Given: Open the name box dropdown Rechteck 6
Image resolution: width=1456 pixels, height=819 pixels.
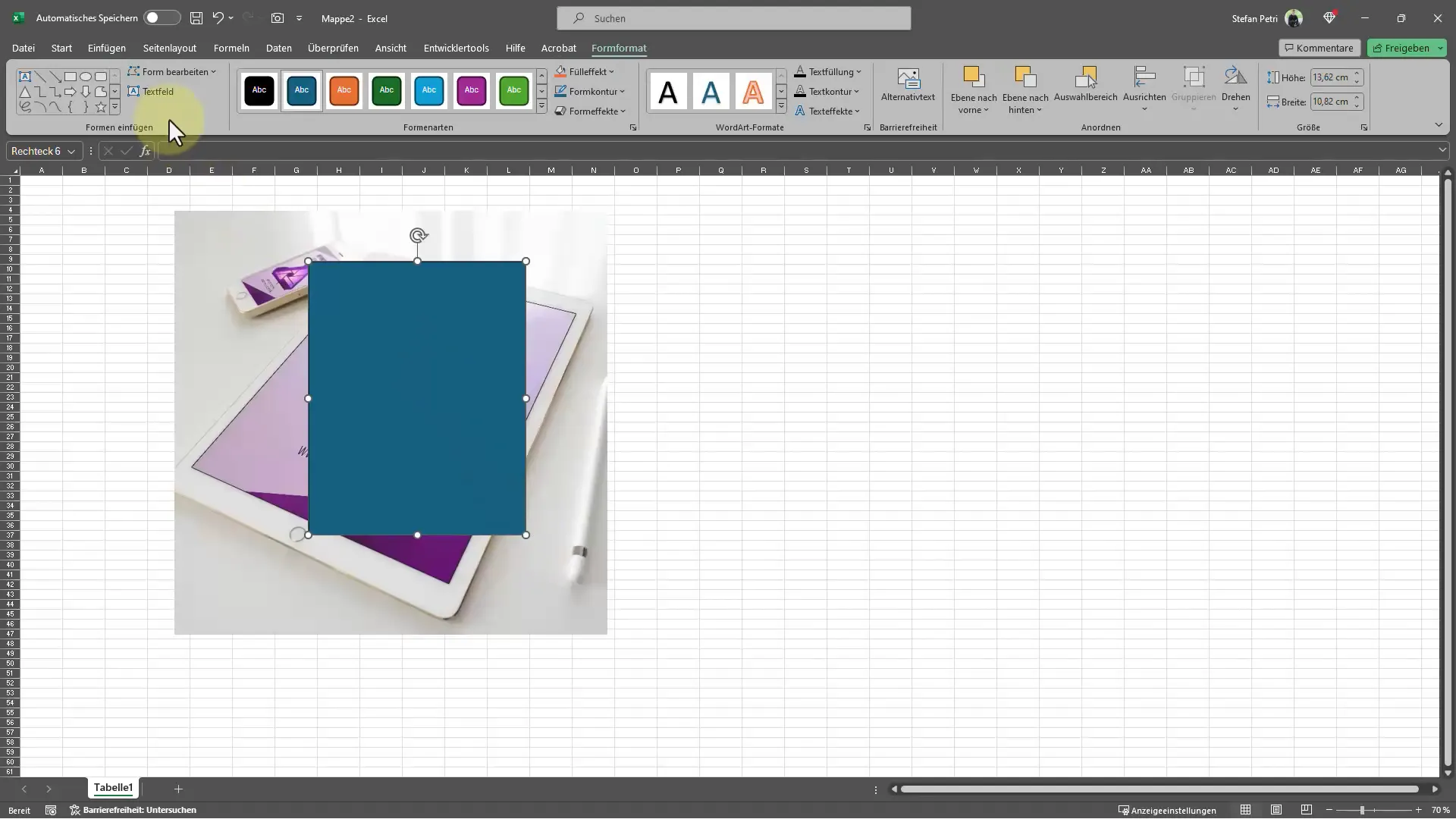Looking at the screenshot, I should tap(71, 151).
